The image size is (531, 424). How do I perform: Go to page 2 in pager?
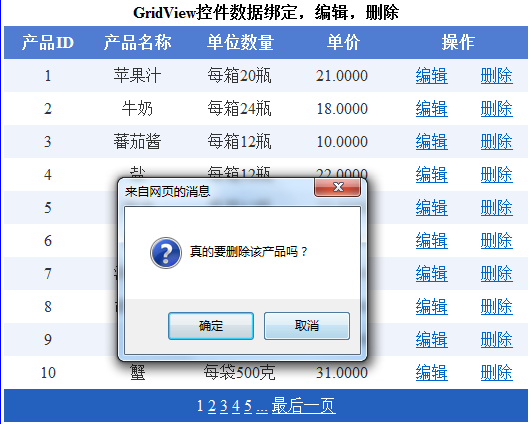(x=212, y=406)
